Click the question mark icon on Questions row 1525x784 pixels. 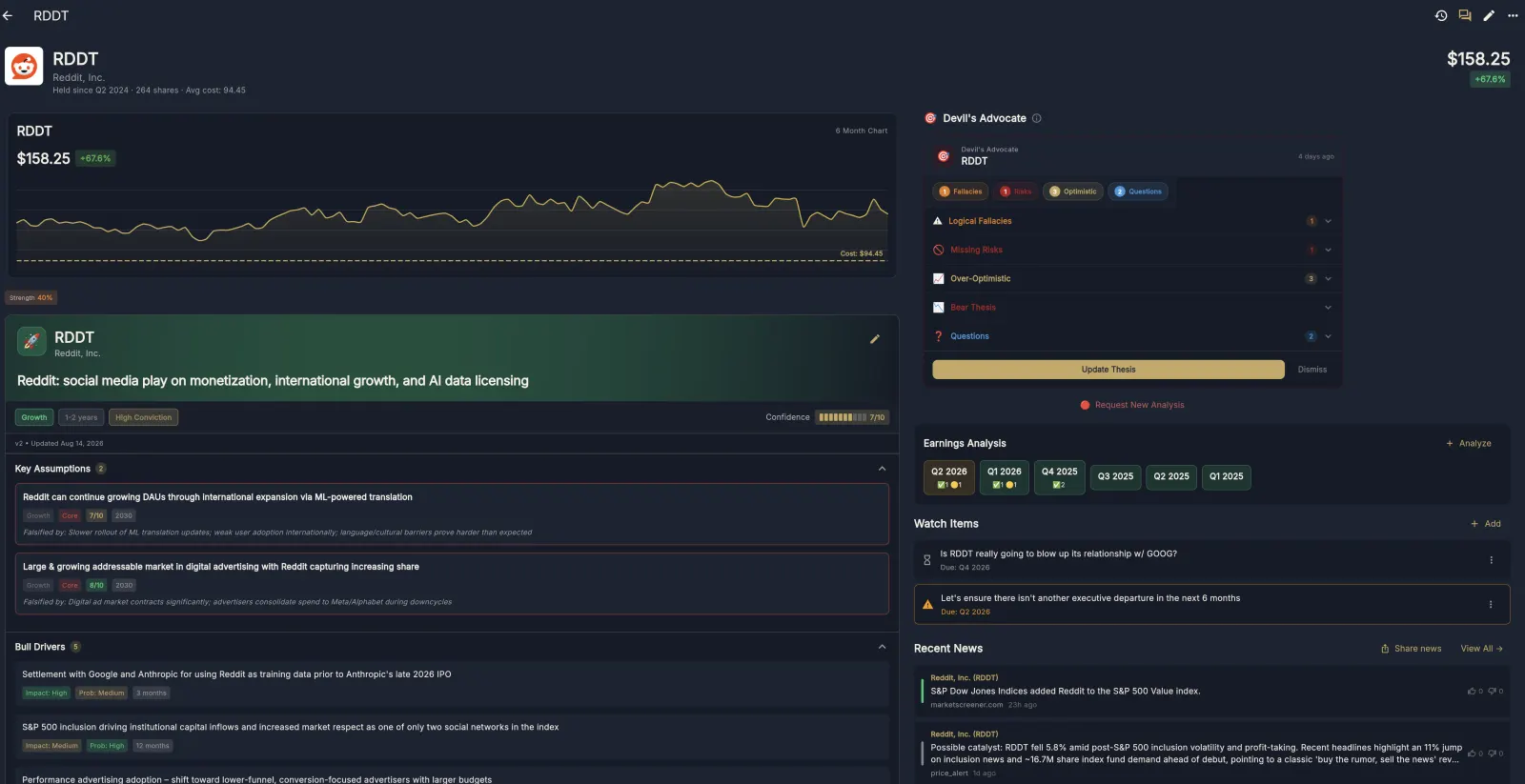click(939, 336)
